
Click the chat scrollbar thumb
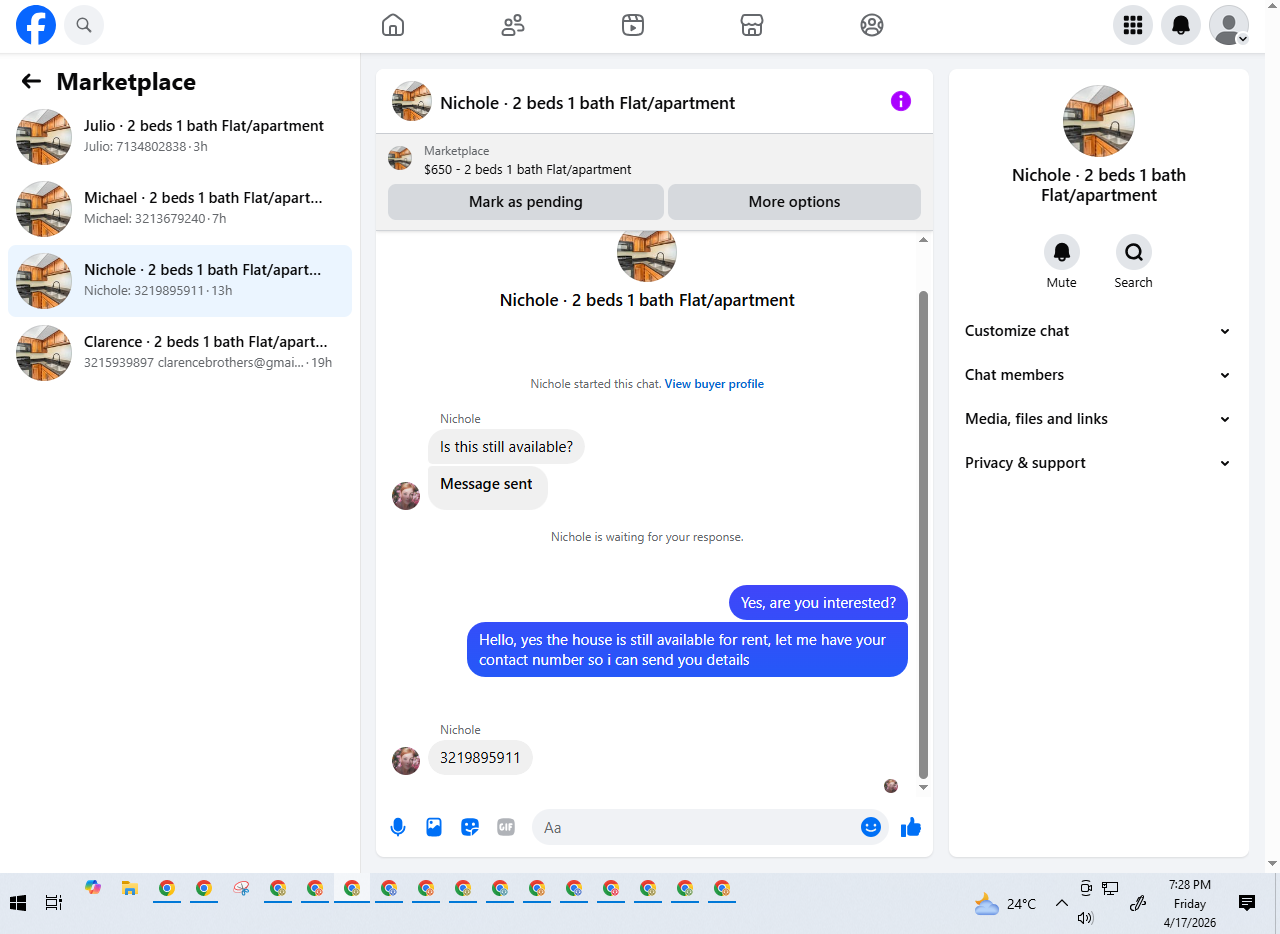tap(924, 535)
